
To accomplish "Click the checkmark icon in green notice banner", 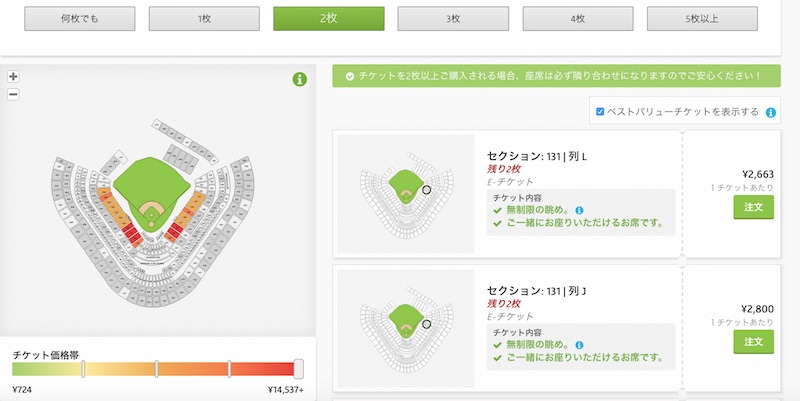I will click(350, 76).
